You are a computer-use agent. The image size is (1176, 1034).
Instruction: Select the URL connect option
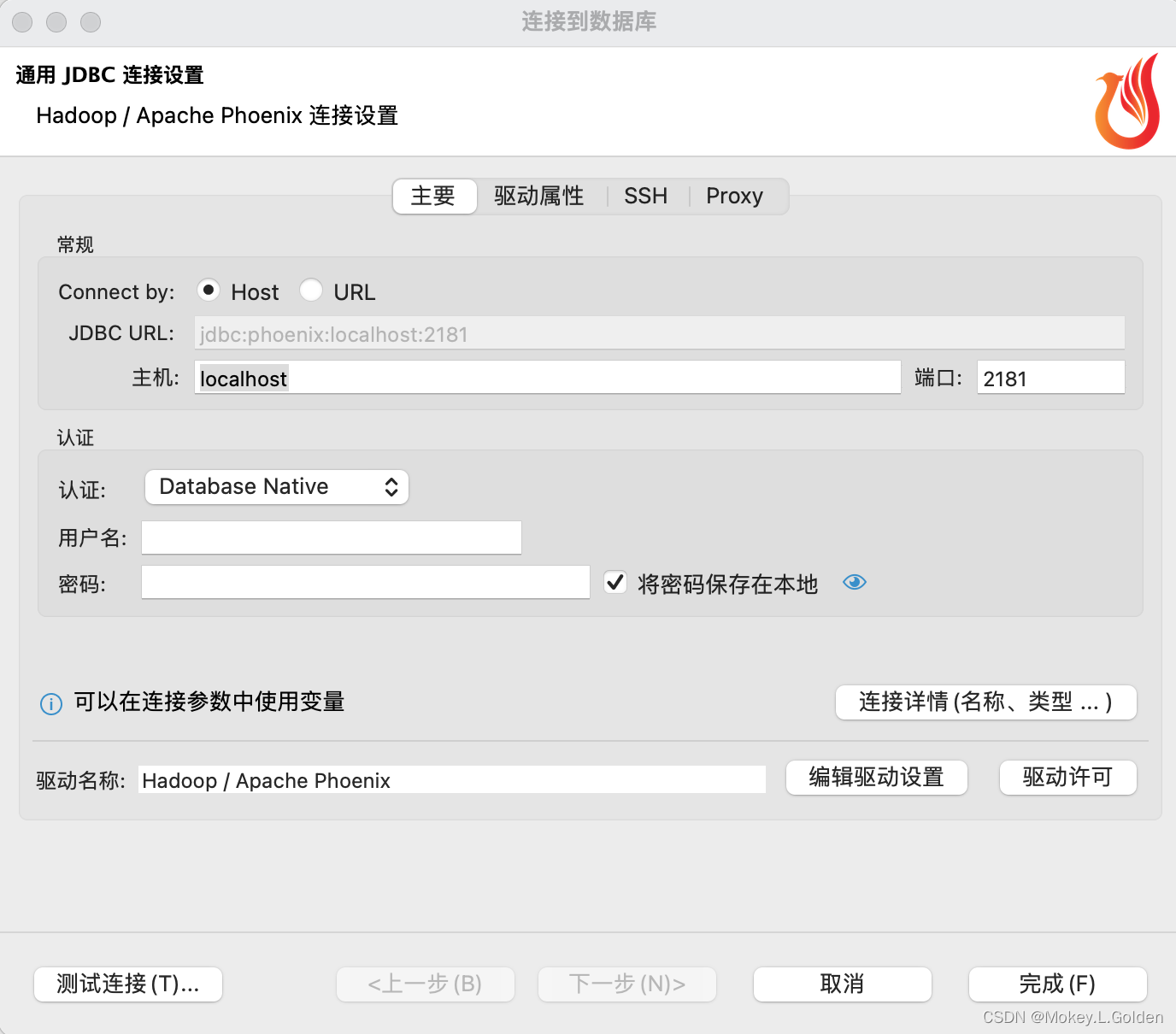pos(311,291)
